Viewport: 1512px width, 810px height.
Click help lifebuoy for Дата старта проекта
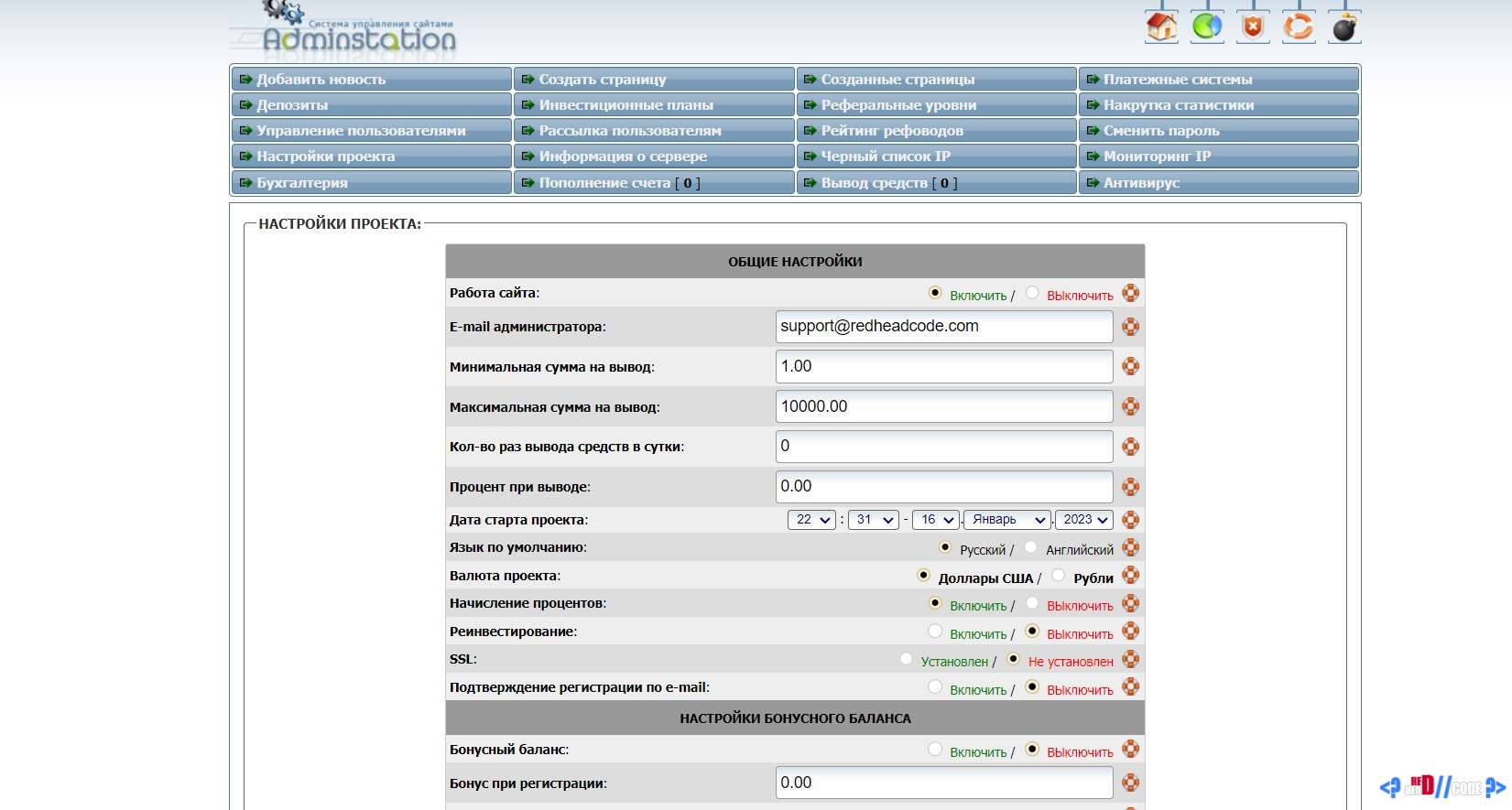click(x=1131, y=520)
